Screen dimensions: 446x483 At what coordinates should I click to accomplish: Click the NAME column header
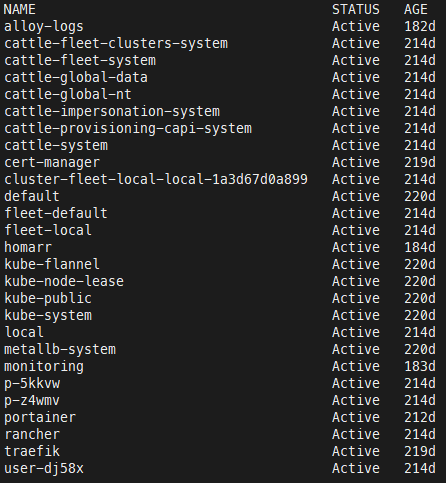(19, 9)
